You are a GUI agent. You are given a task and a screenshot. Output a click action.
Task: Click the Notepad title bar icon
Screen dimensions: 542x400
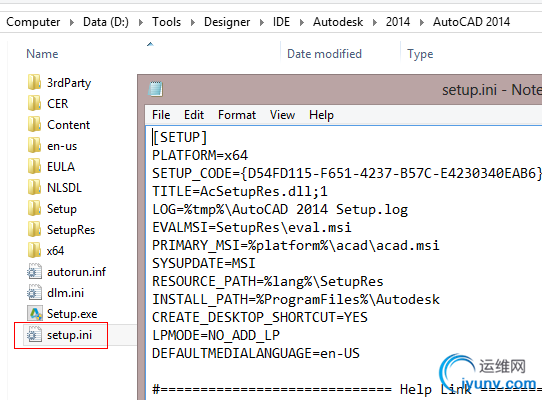(x=156, y=89)
